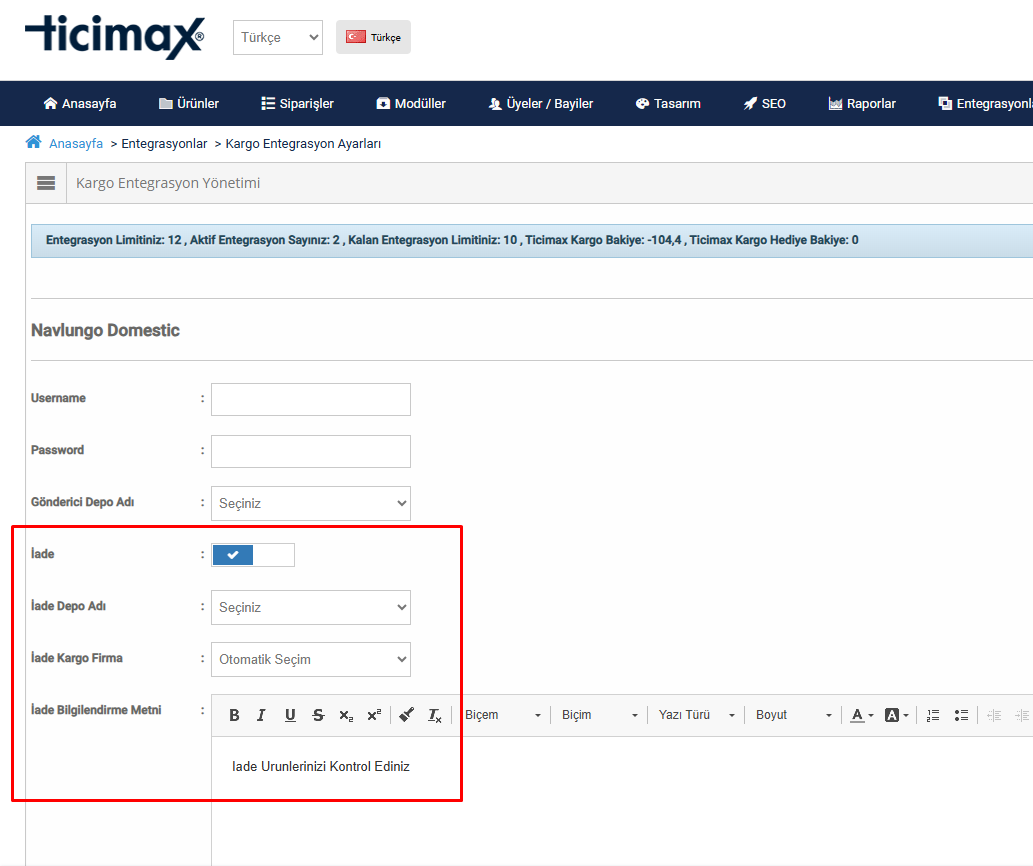Insert a numbered list
The image size is (1033, 866).
933,715
